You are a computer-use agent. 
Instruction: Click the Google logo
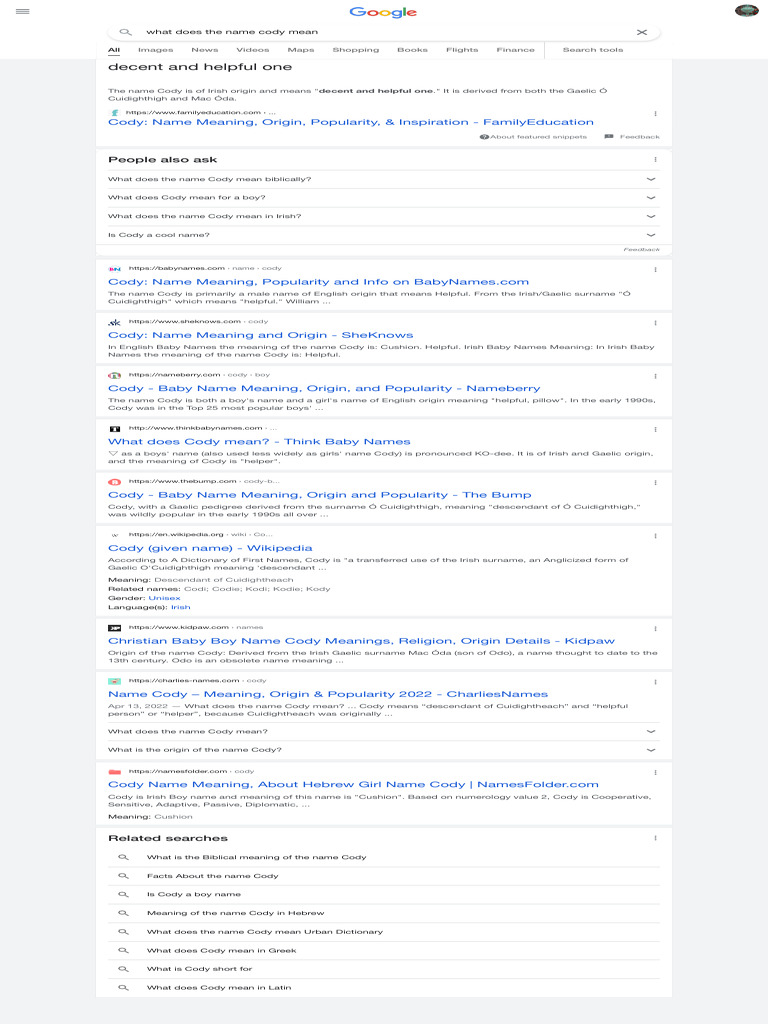(383, 12)
